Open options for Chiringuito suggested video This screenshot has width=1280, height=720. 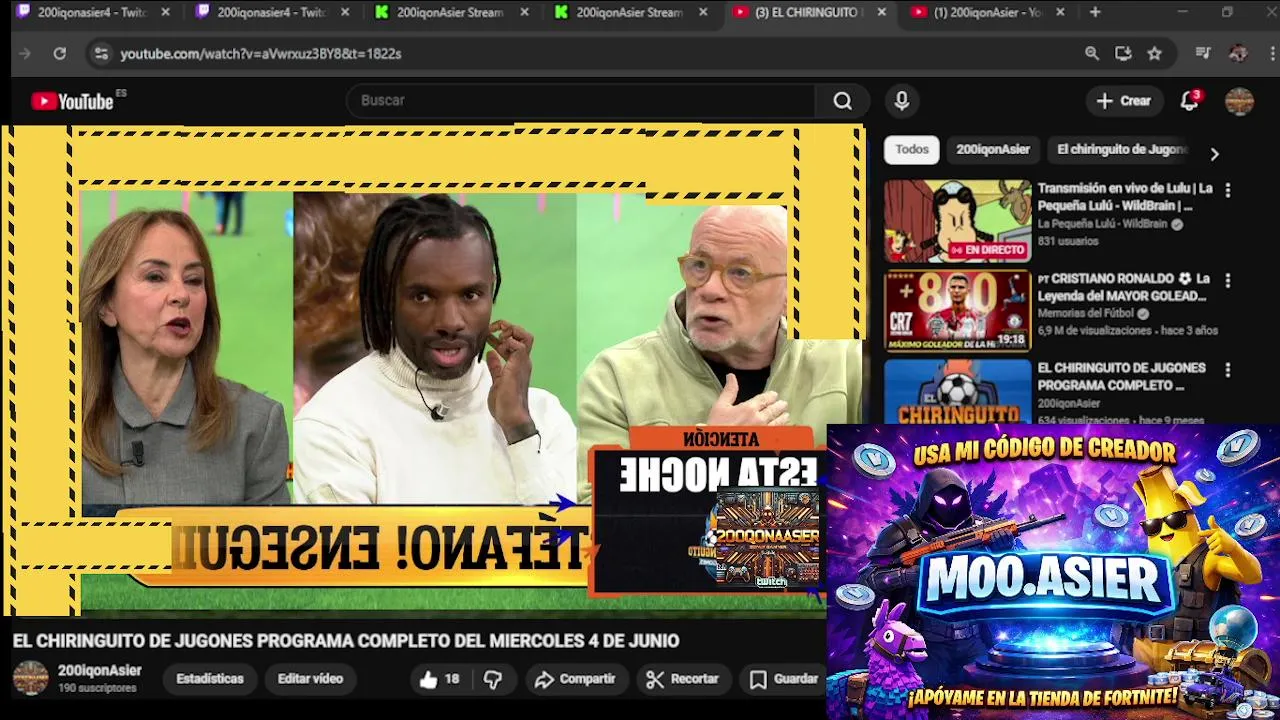1227,370
